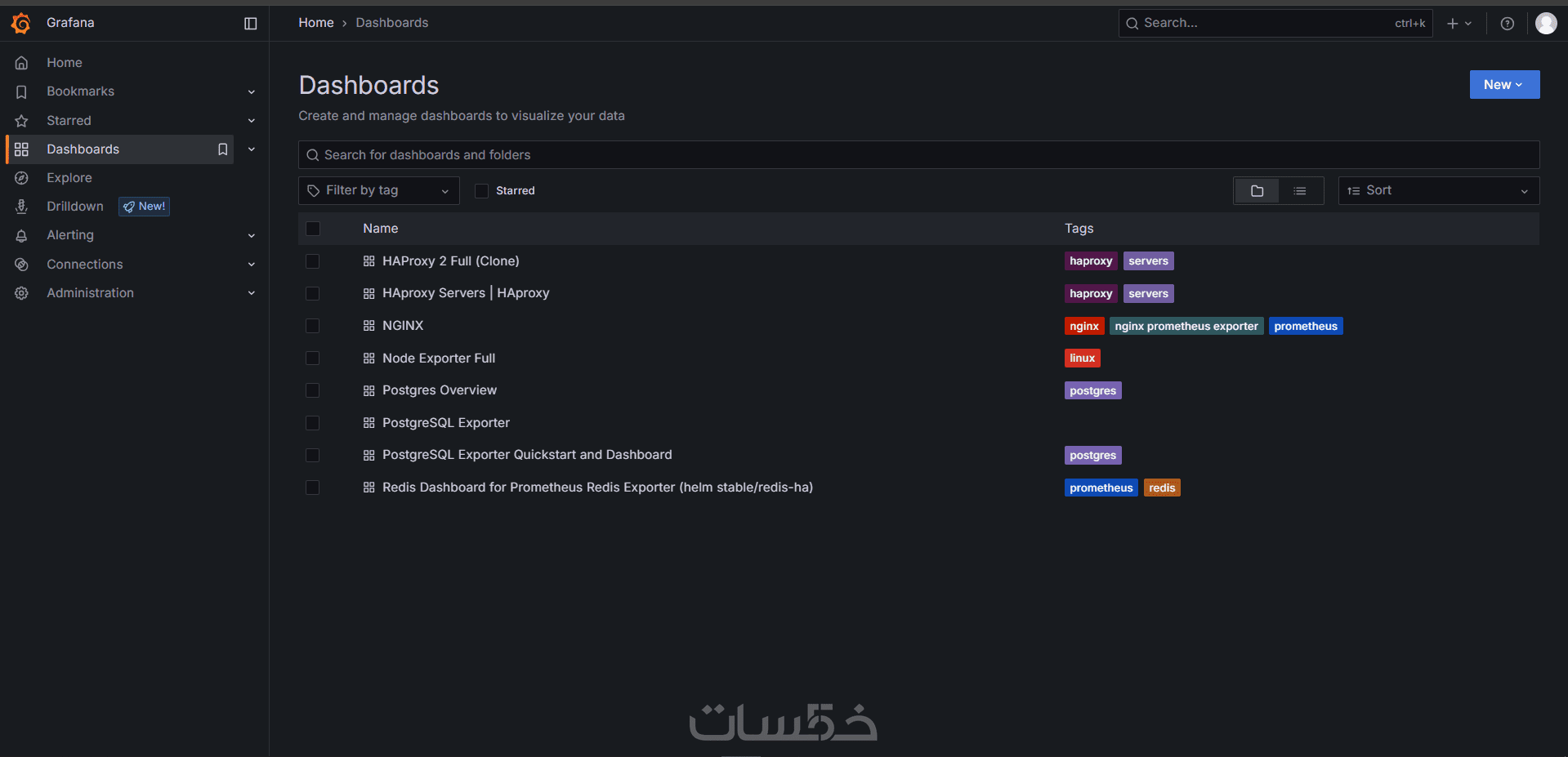Expand the Alerting section chevron
The image size is (1568, 757).
(252, 236)
